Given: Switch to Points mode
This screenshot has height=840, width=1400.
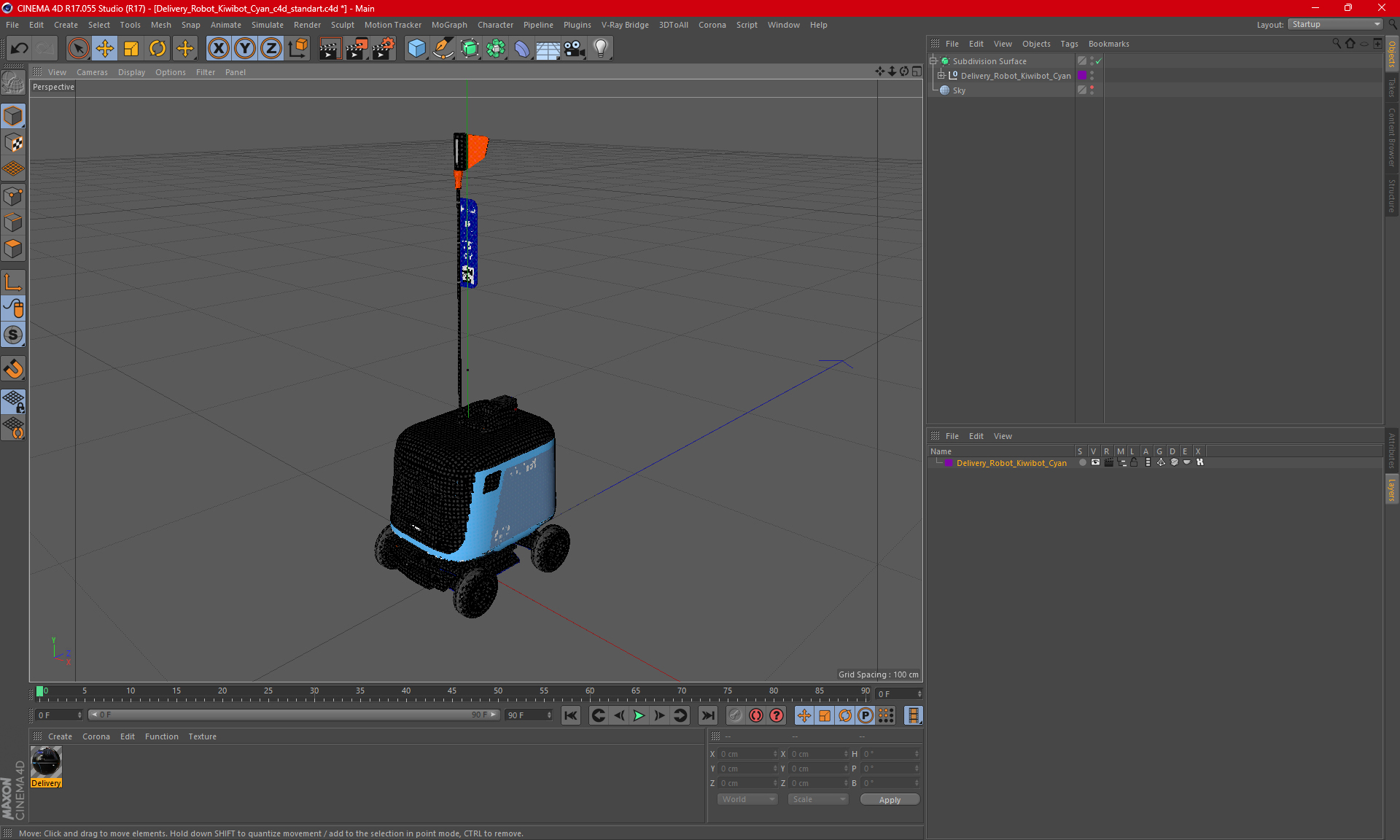Looking at the screenshot, I should tap(13, 195).
